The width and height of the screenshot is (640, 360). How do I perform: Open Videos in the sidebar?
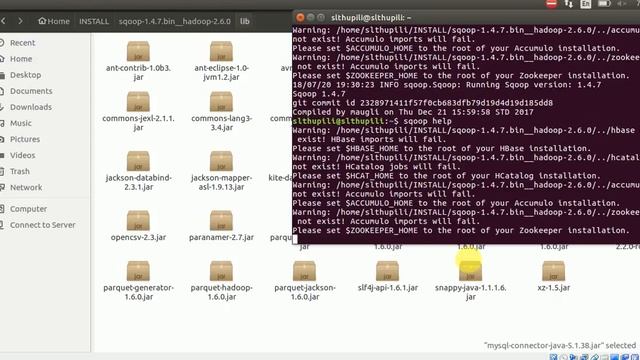(22, 156)
